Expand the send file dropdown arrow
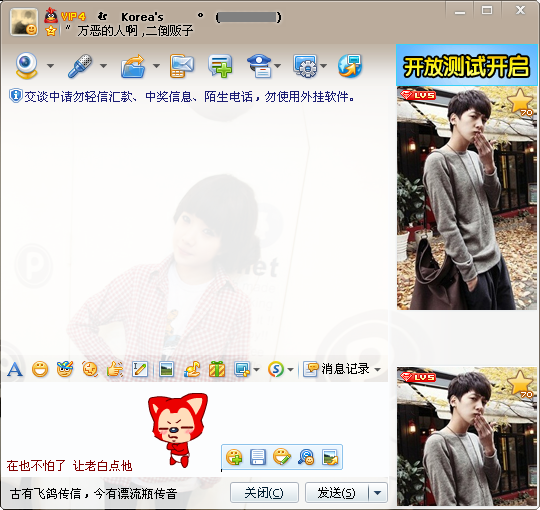540x510 pixels. pos(156,66)
